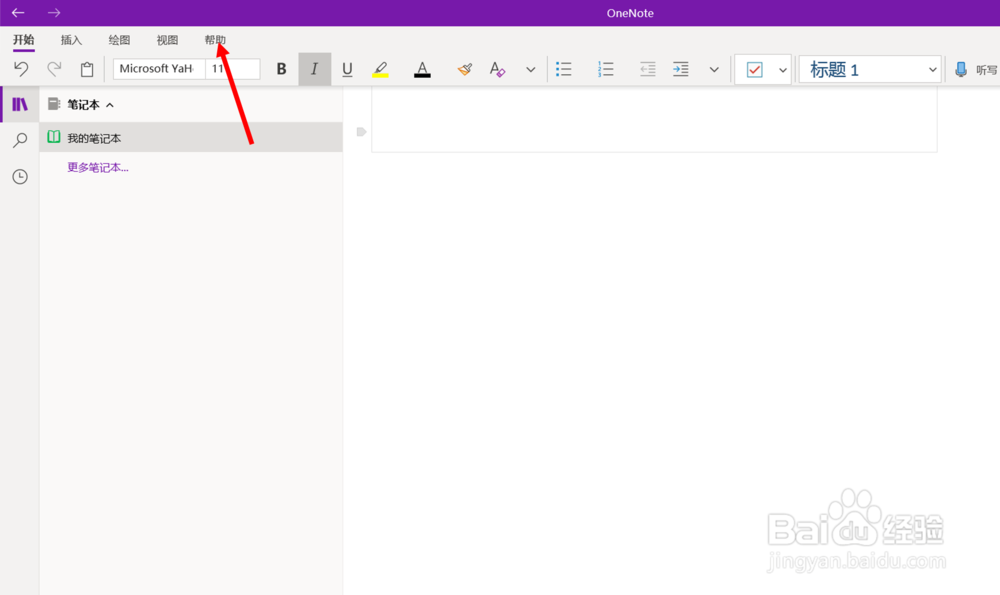Click inside the note content box
Viewport: 1000px width, 595px height.
(654, 120)
